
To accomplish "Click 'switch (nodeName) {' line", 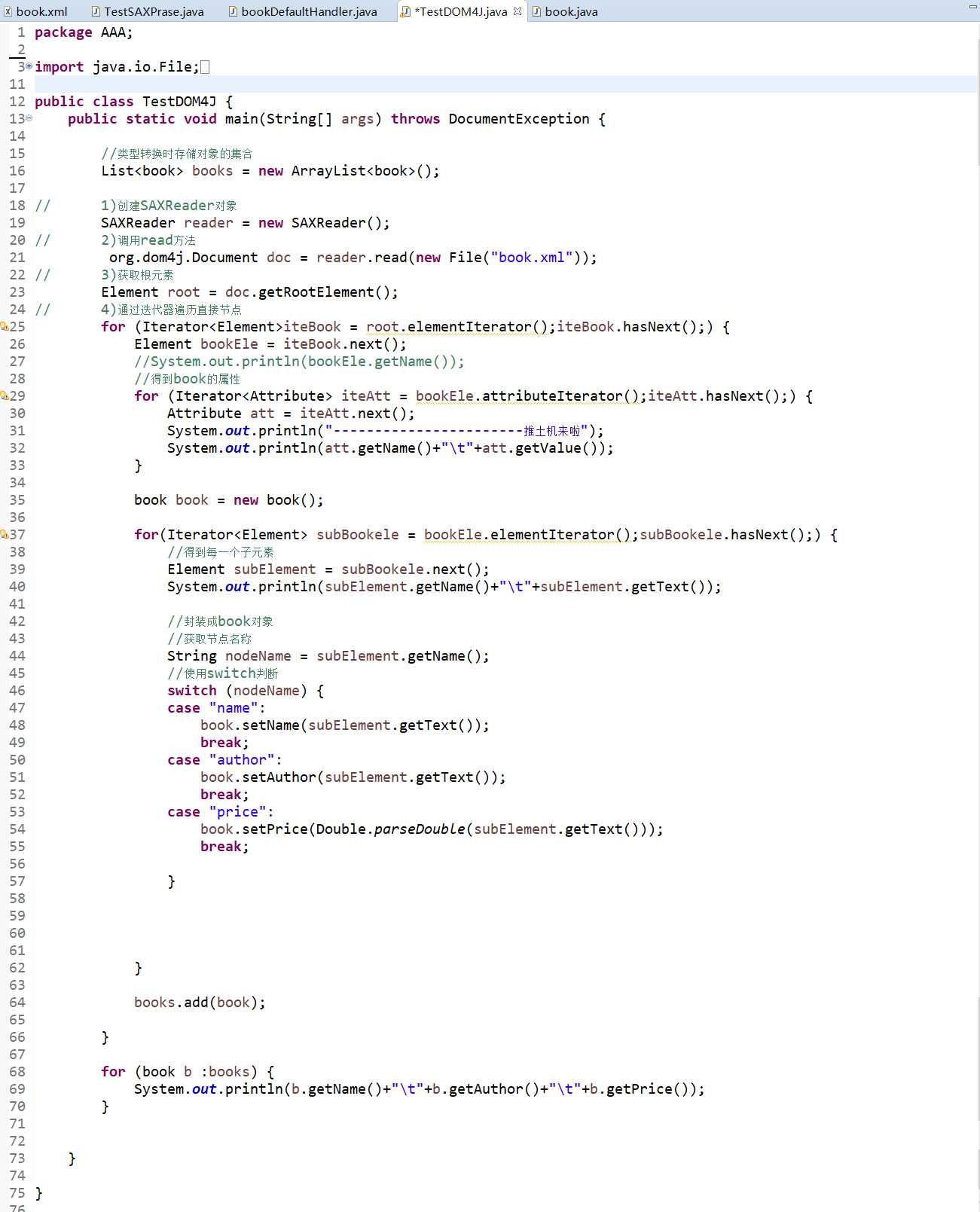I will [x=246, y=691].
